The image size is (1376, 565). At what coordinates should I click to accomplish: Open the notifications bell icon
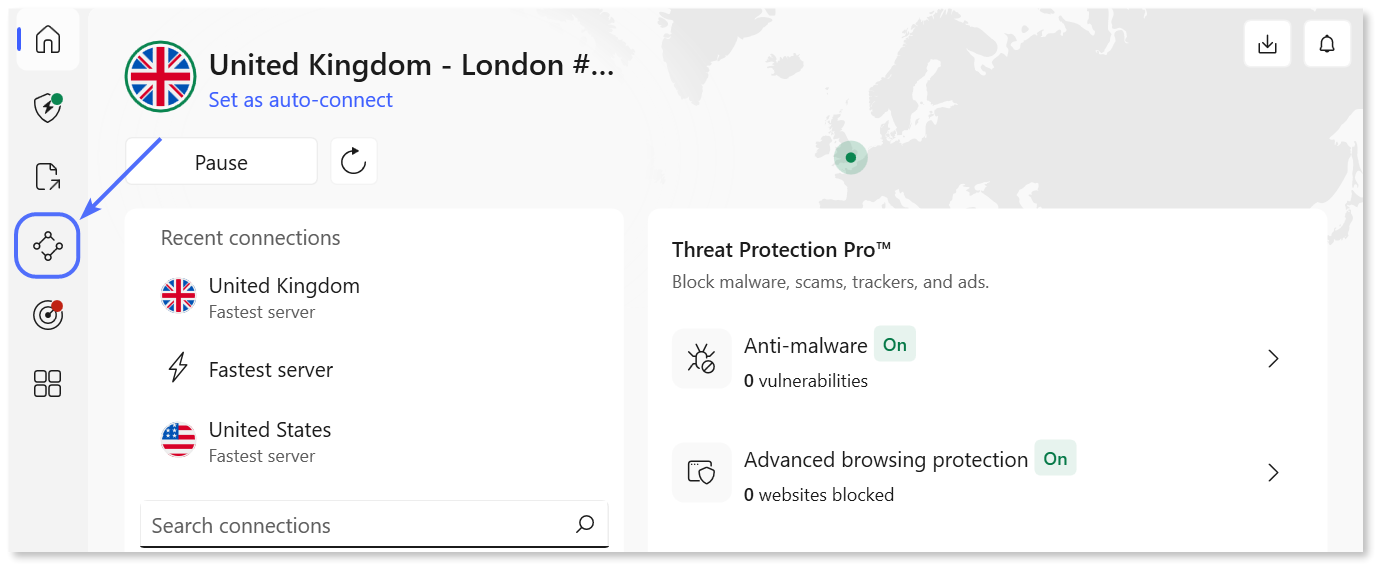pyautogui.click(x=1327, y=44)
